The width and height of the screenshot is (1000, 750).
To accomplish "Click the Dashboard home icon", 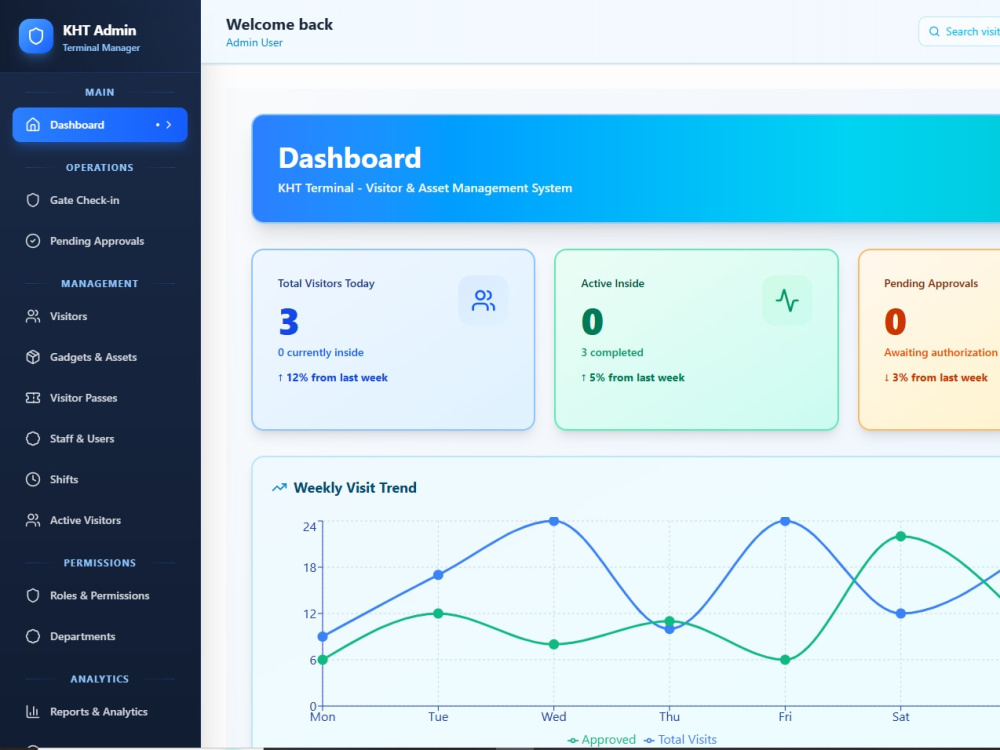I will pos(33,125).
